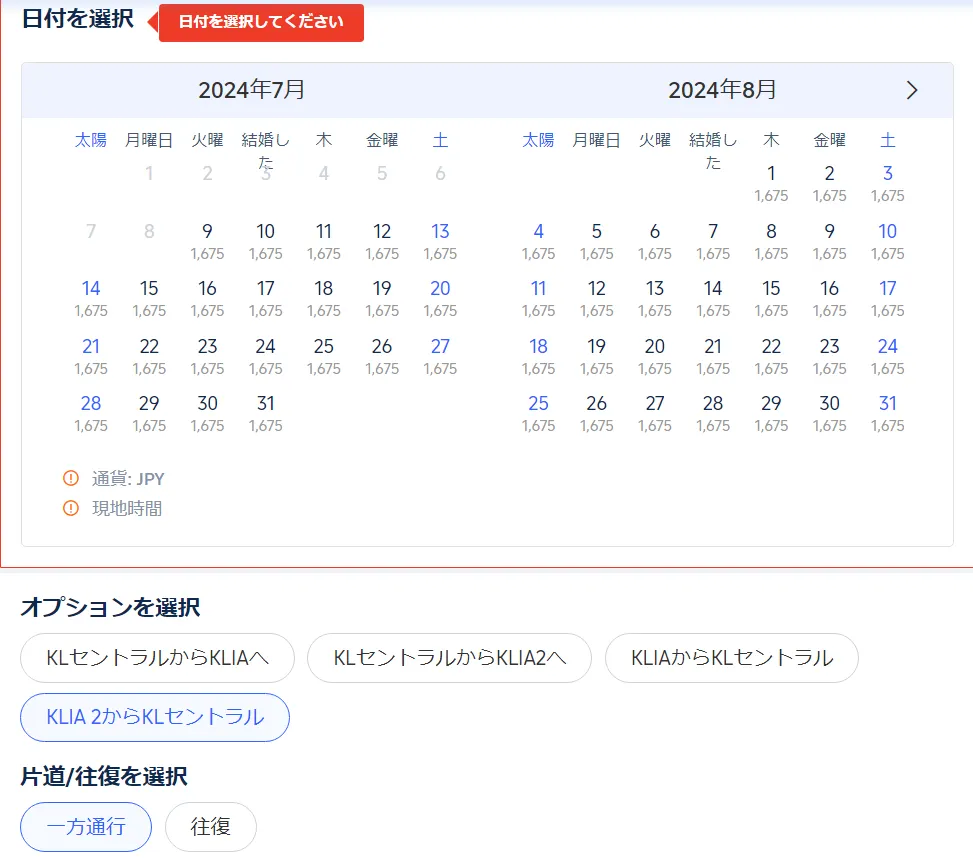Click the 日付を選択してください alert banner
This screenshot has width=973, height=858.
pos(260,21)
